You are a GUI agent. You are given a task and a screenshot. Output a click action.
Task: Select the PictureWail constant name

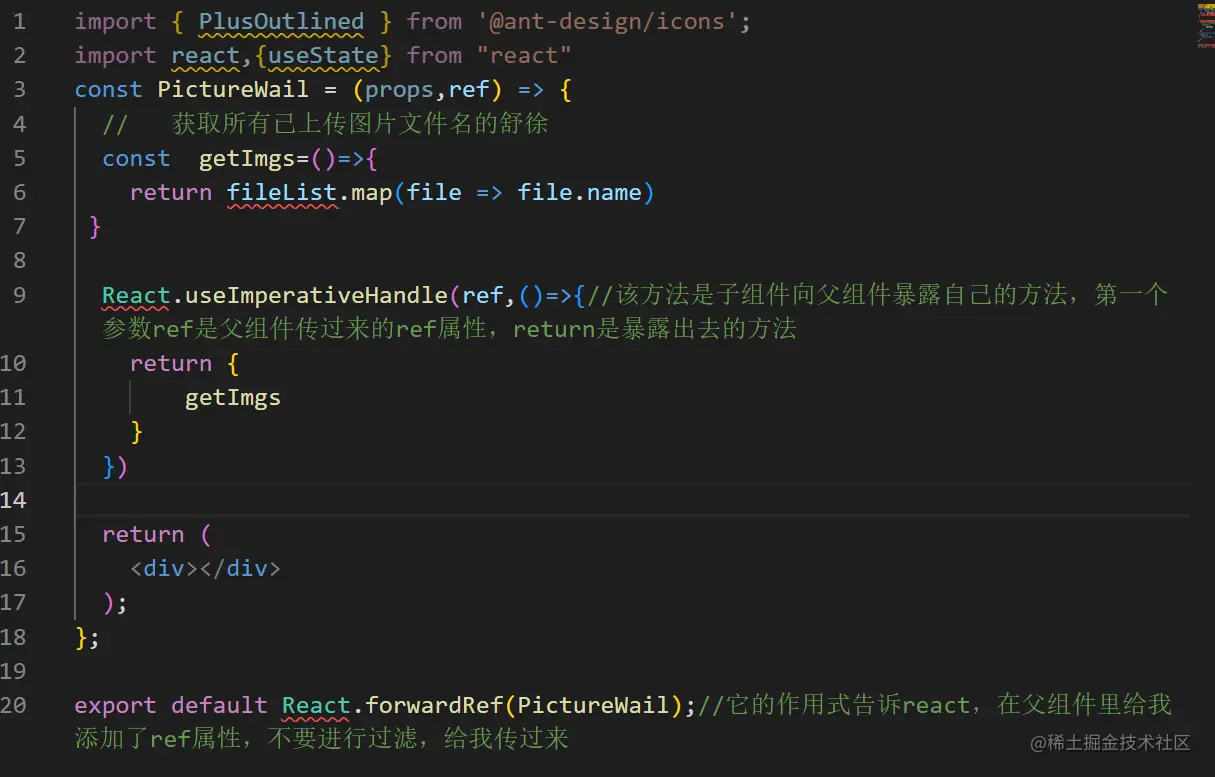pyautogui.click(x=232, y=89)
